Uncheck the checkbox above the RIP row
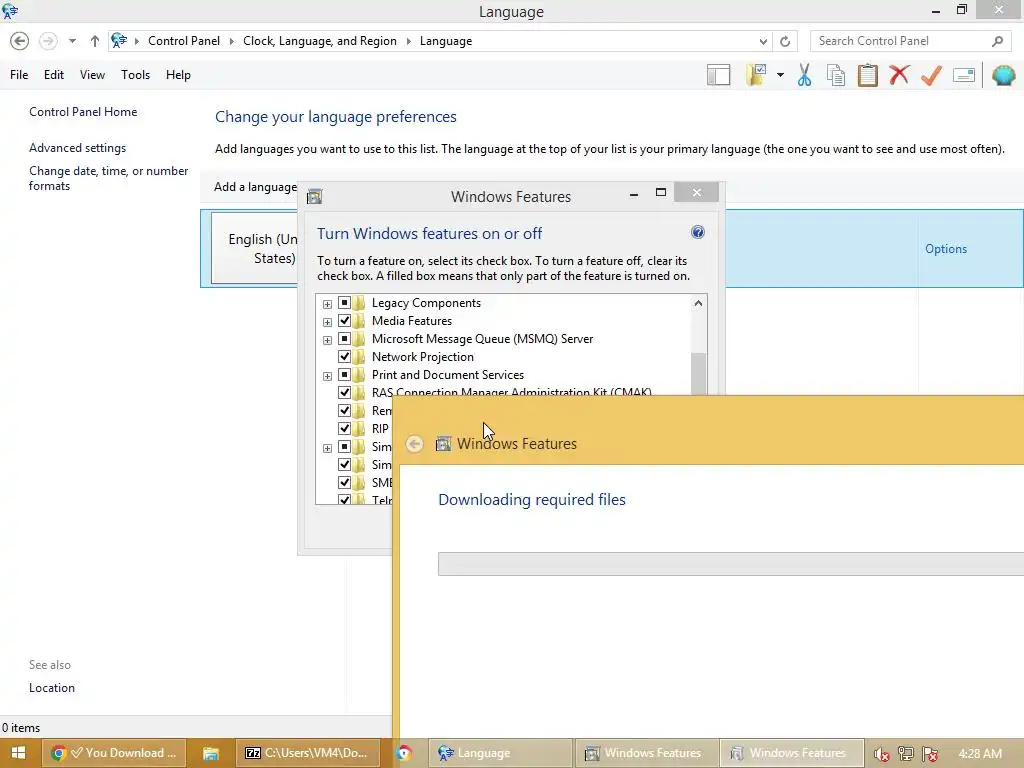 (x=344, y=411)
